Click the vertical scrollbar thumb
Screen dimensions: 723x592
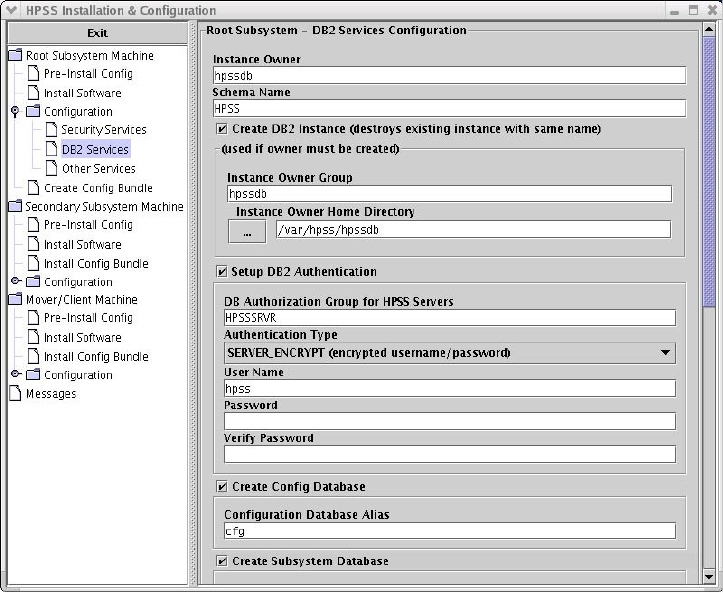tap(709, 172)
